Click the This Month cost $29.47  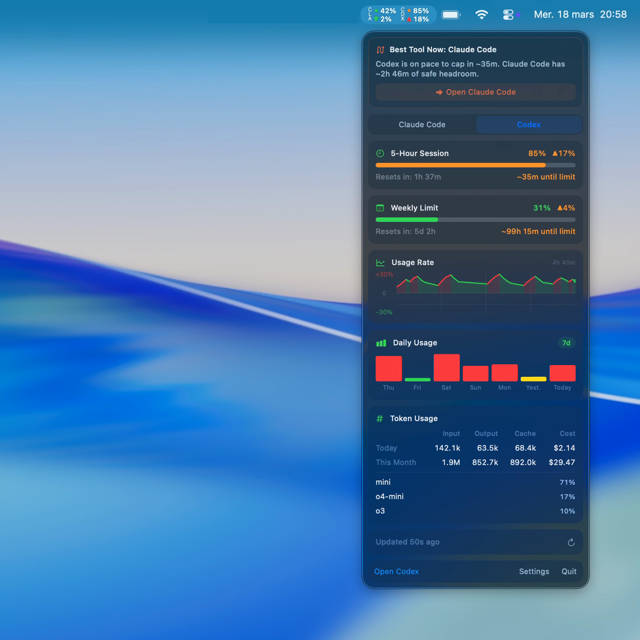pos(562,462)
